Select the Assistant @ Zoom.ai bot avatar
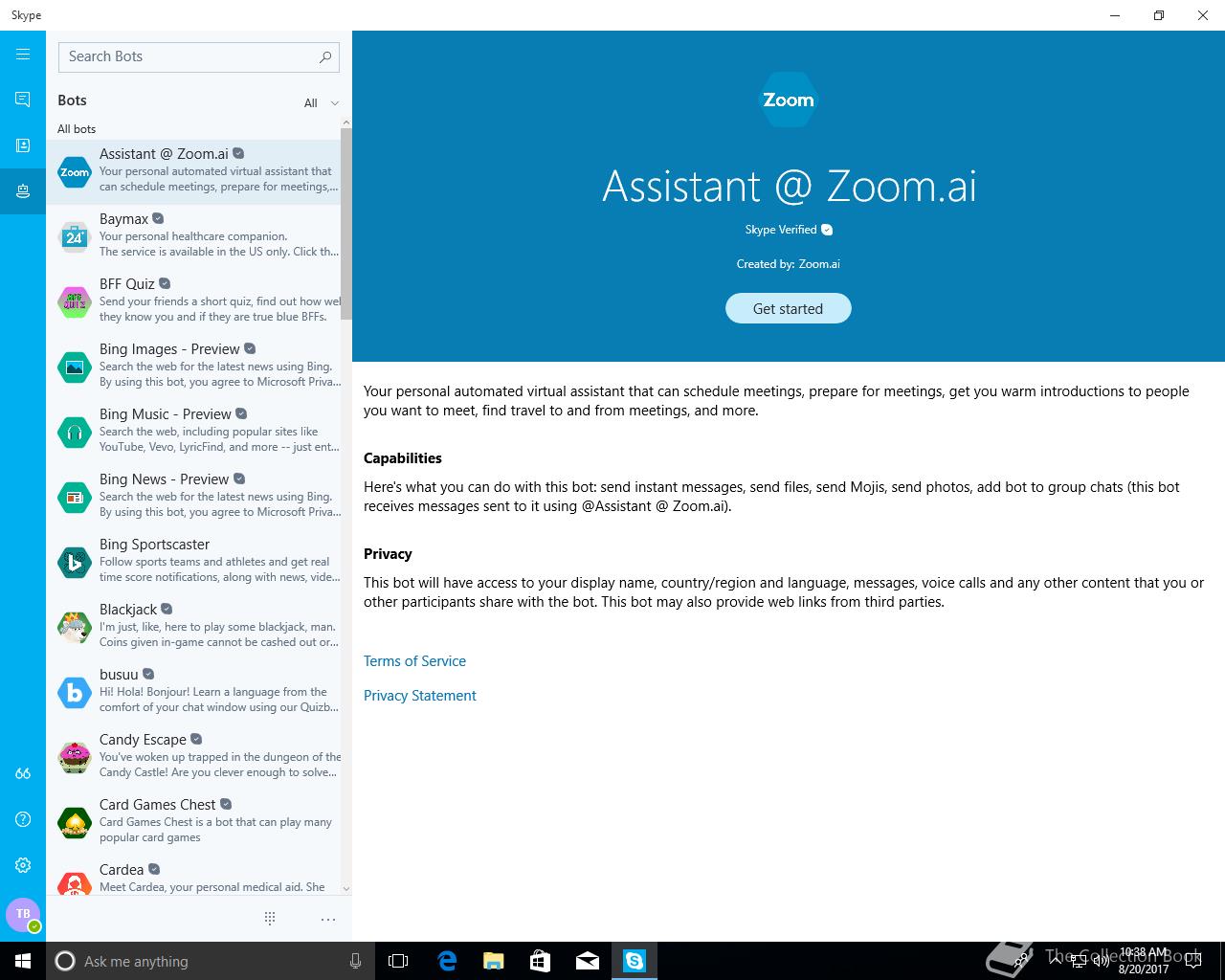This screenshot has width=1225, height=980. click(x=75, y=172)
